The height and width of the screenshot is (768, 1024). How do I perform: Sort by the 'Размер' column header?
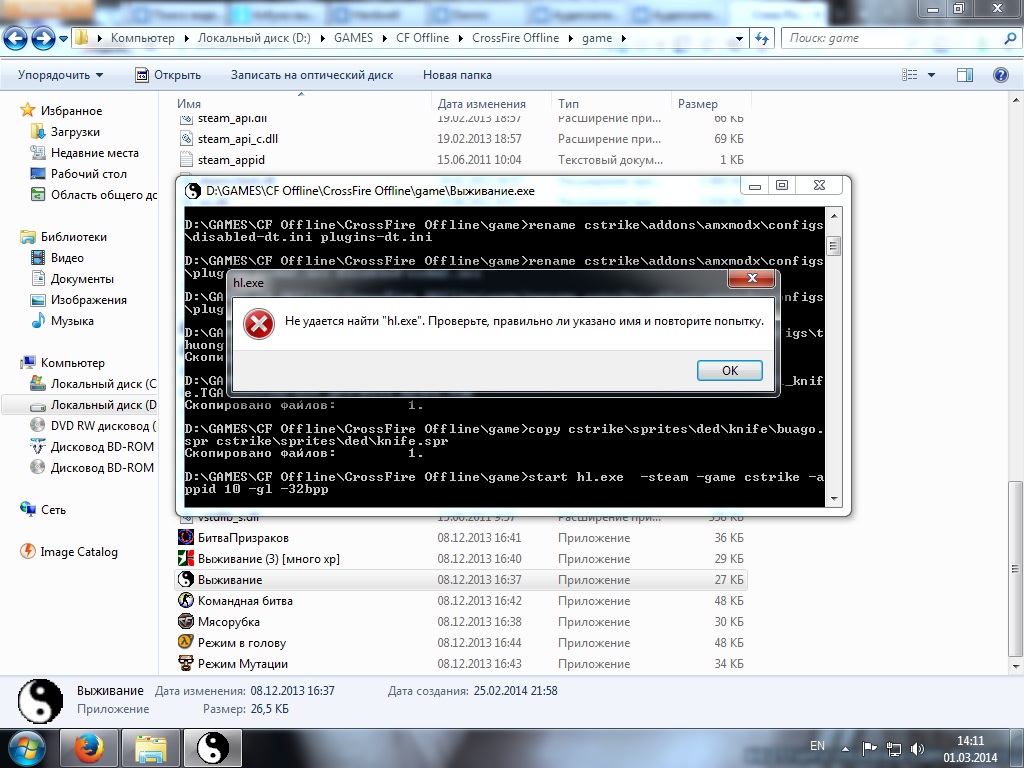pos(697,104)
